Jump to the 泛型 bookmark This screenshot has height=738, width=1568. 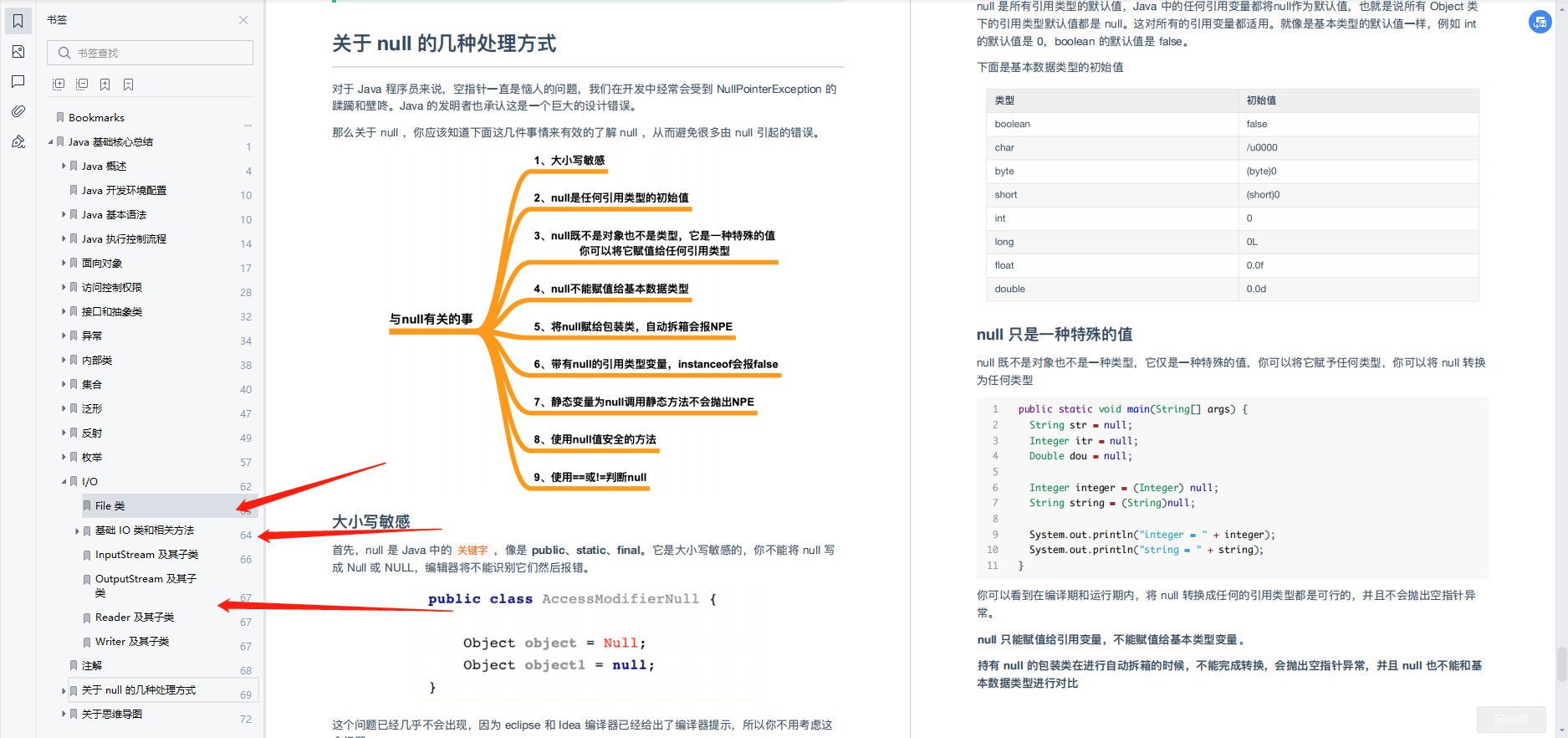[92, 409]
